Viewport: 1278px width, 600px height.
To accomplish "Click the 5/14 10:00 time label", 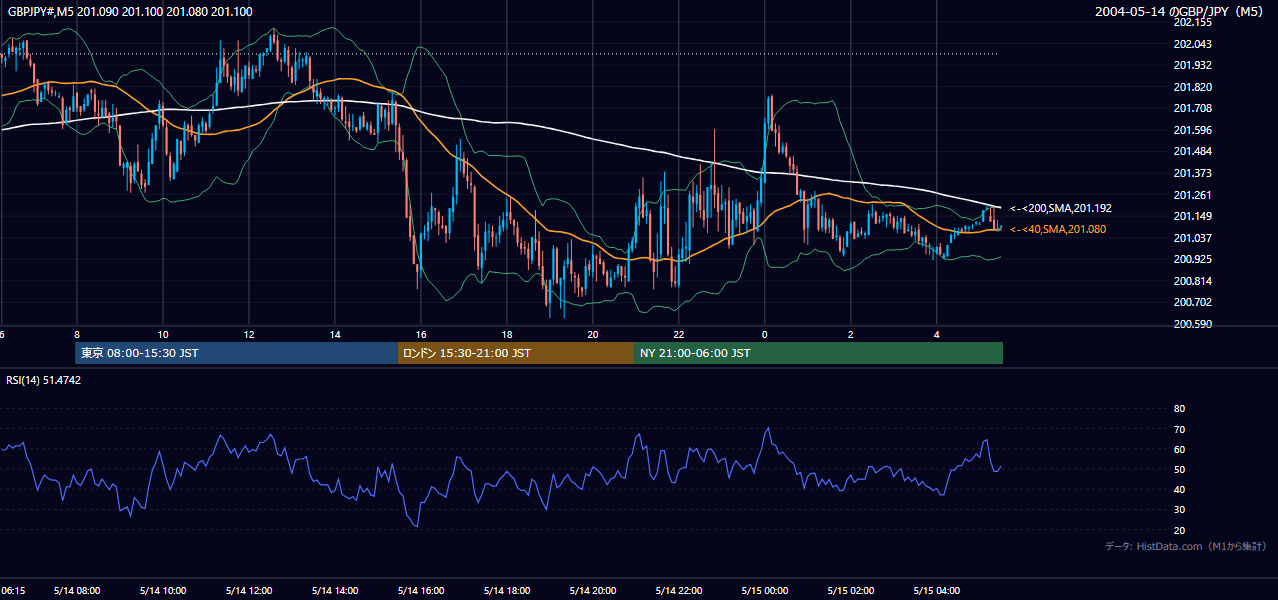I will pos(163,591).
